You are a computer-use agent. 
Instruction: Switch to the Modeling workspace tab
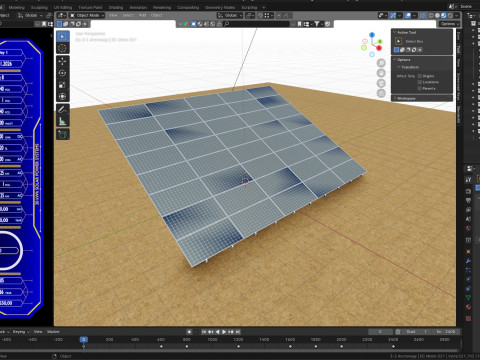point(16,7)
